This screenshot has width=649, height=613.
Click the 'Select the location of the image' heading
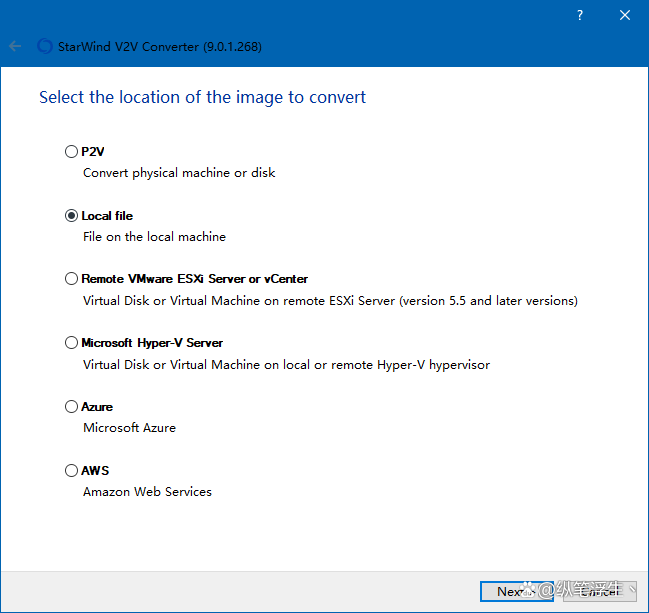[x=202, y=98]
